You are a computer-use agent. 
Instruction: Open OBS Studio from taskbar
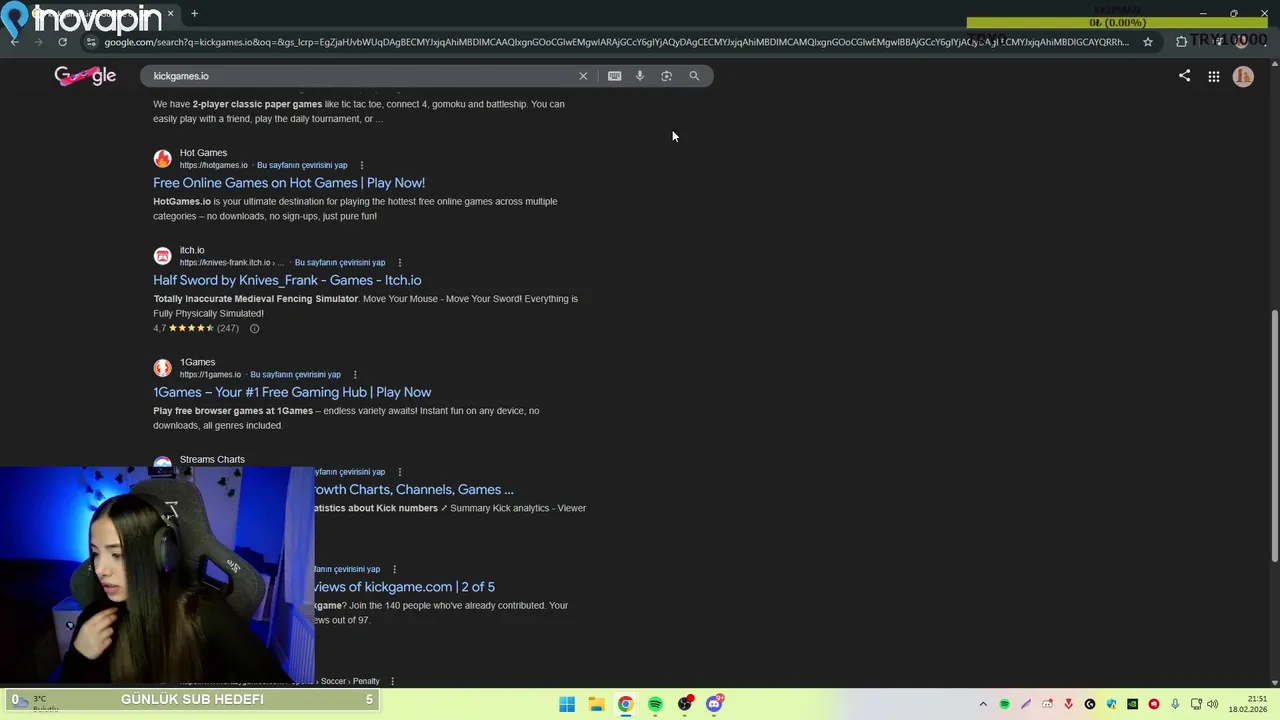tap(684, 704)
